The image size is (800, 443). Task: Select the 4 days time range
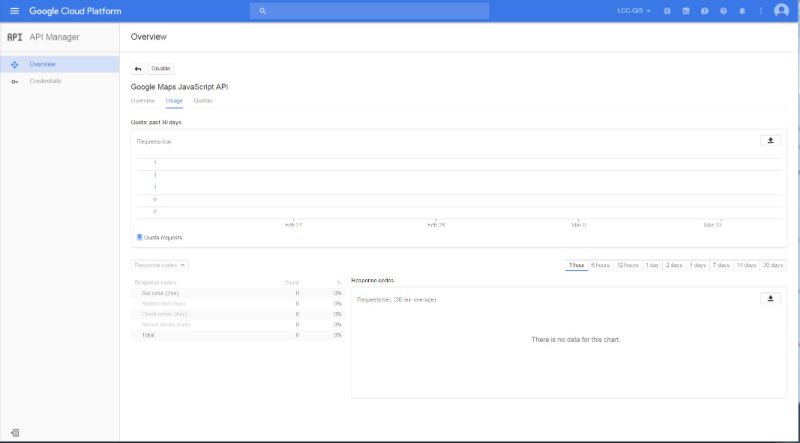pos(697,265)
